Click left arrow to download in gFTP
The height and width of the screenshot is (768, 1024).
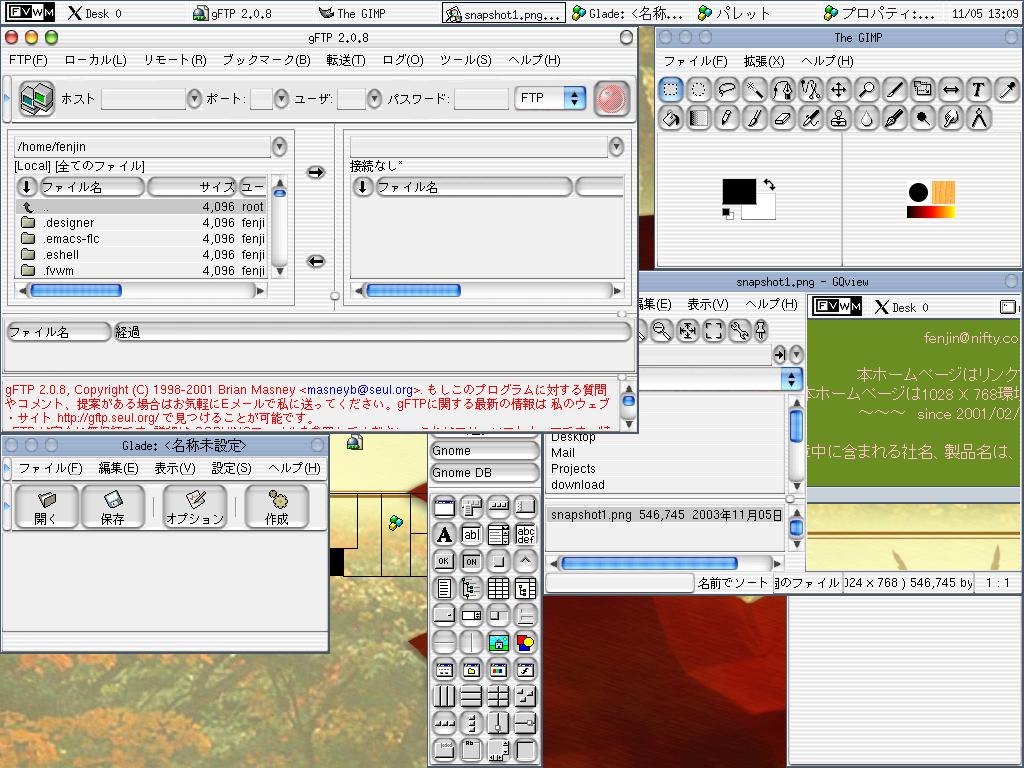[x=316, y=261]
